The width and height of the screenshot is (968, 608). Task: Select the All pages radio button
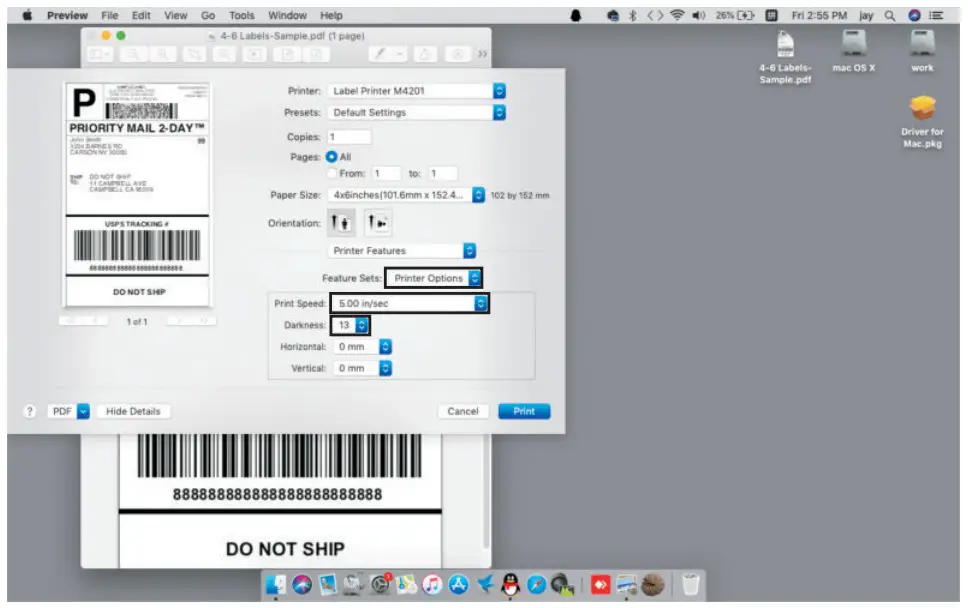coord(331,157)
